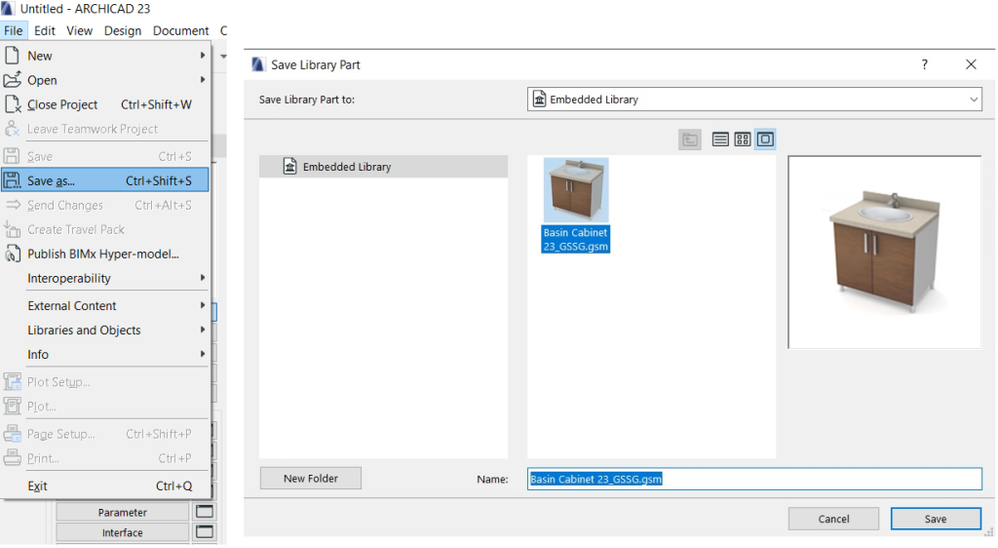
Task: Click the New Folder button
Action: pyautogui.click(x=311, y=479)
